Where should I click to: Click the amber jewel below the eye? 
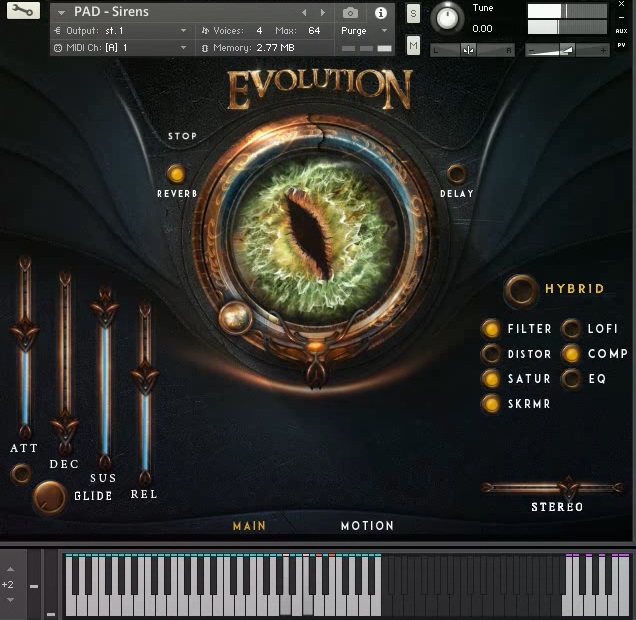click(x=315, y=347)
